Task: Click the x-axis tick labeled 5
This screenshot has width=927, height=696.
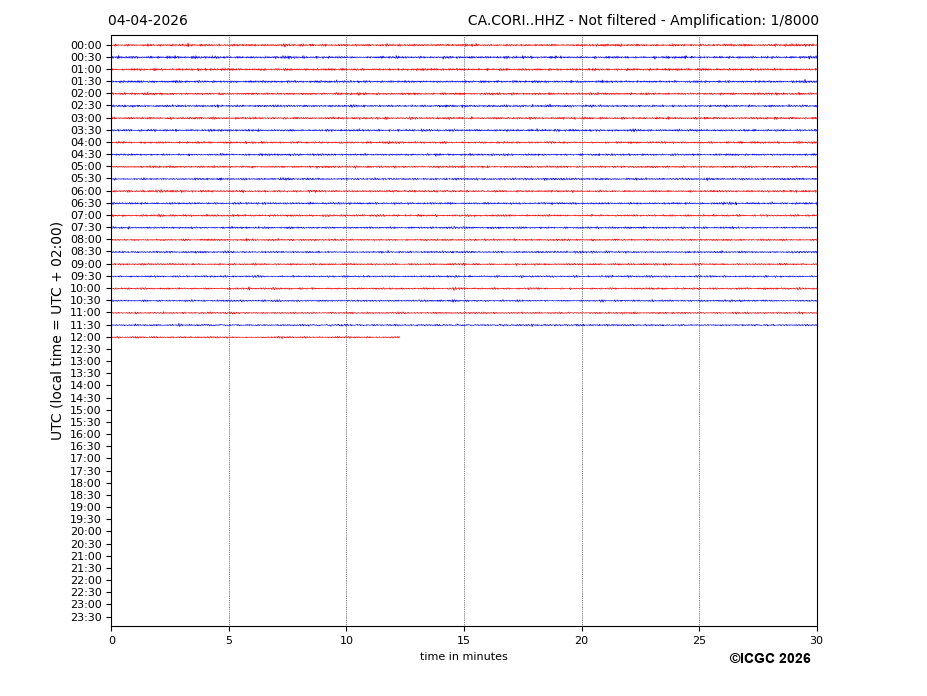Action: tap(229, 640)
